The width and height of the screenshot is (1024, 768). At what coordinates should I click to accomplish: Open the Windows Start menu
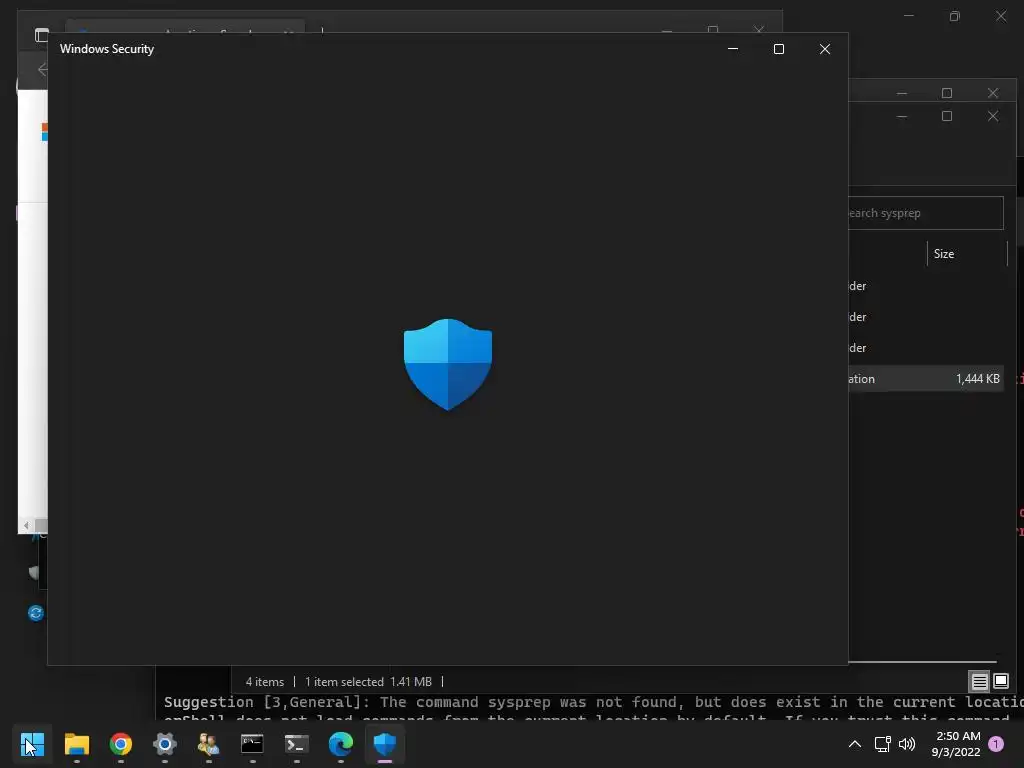tap(32, 744)
